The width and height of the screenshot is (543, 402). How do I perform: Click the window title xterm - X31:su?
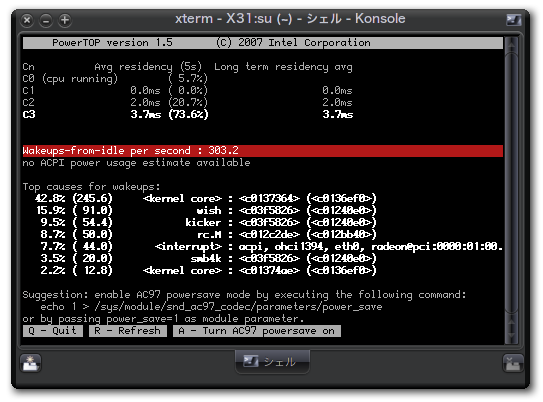click(x=290, y=19)
